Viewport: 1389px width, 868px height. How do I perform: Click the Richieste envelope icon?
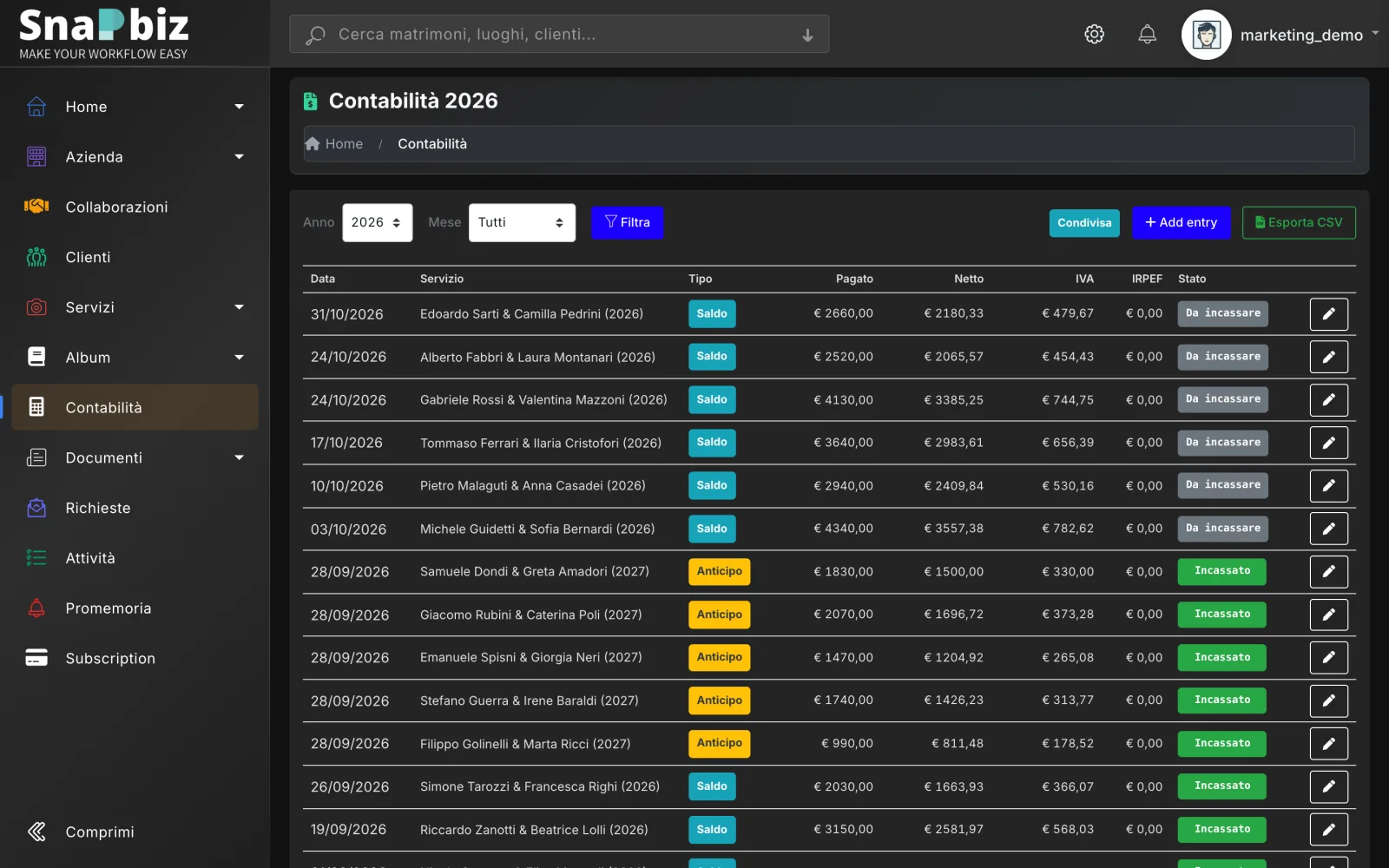pyautogui.click(x=36, y=508)
